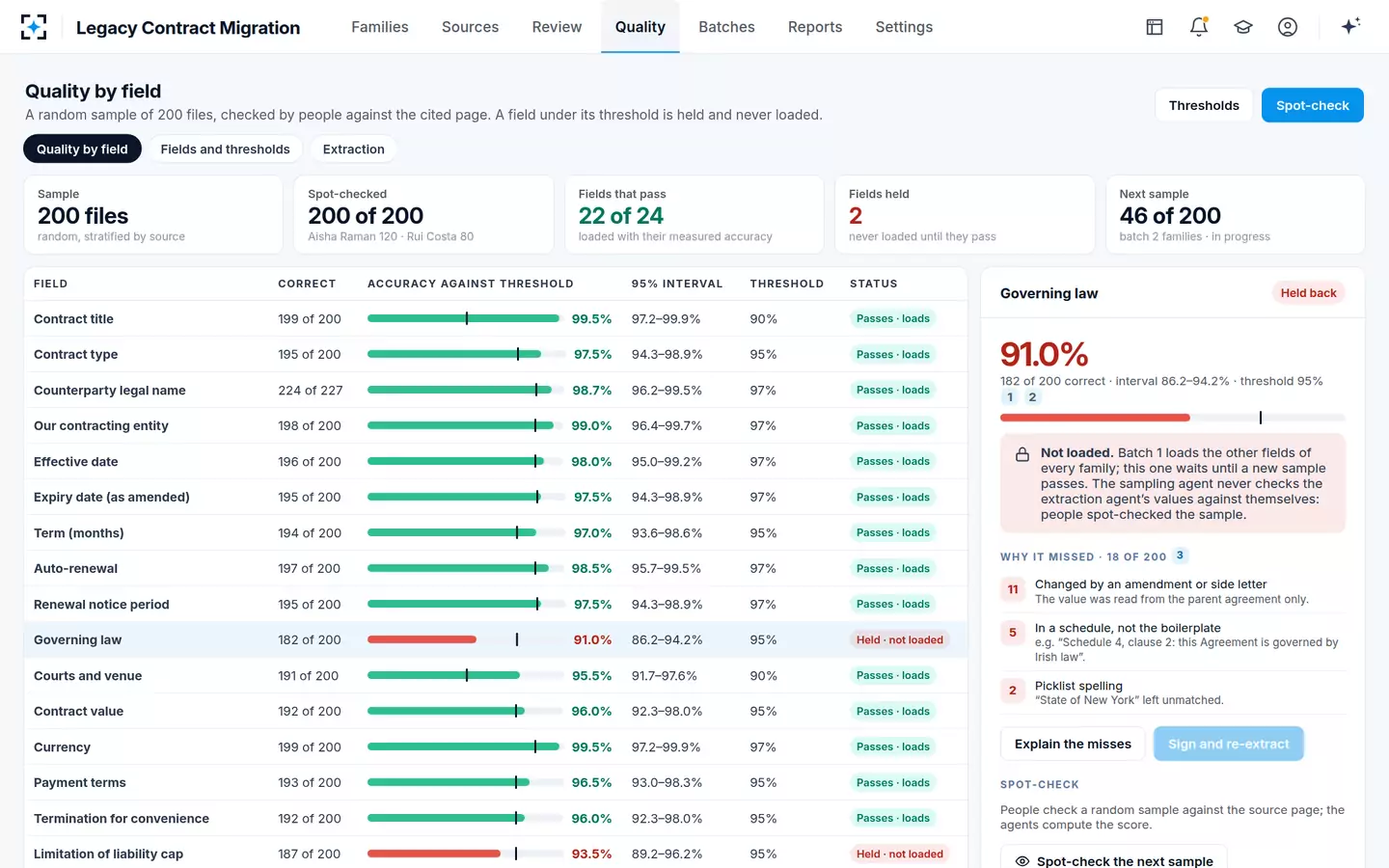Click the Thresholds button
This screenshot has height=868, width=1389.
[1204, 105]
